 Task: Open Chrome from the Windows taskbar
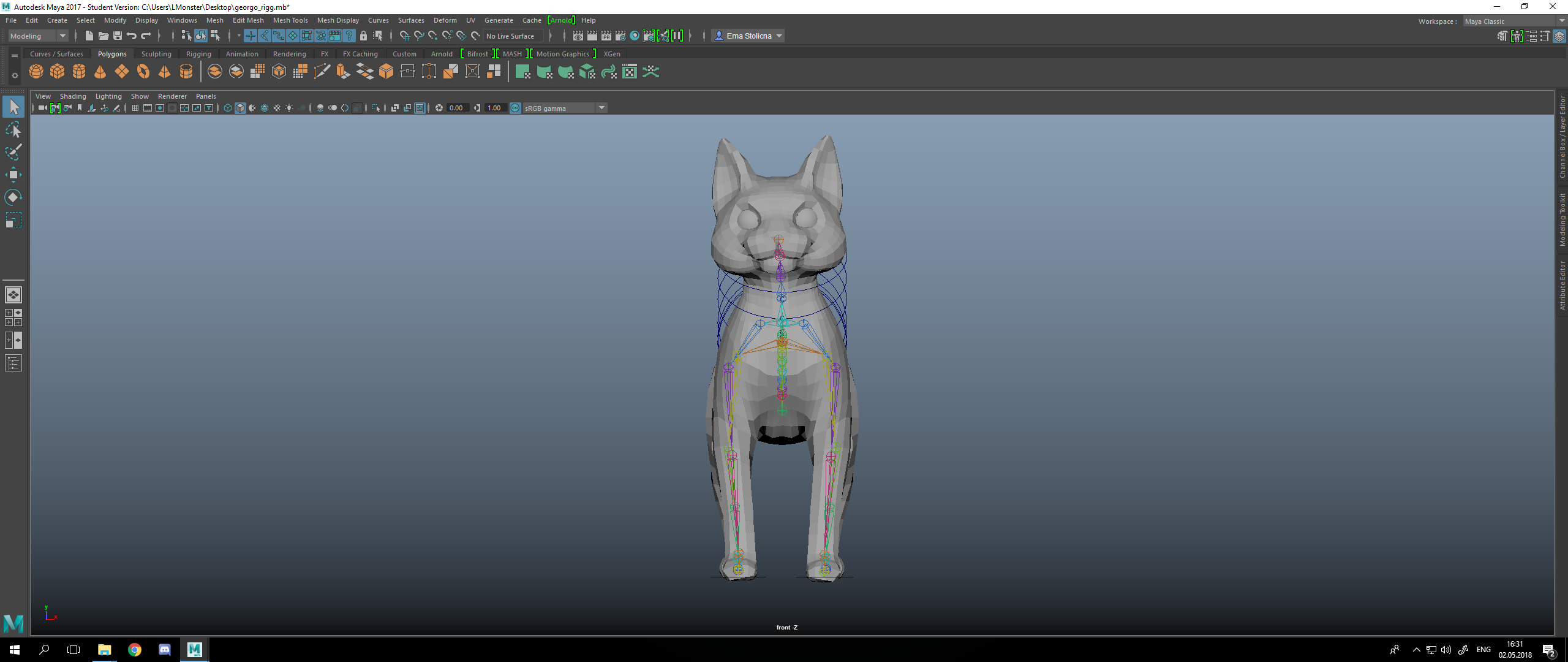(x=135, y=650)
